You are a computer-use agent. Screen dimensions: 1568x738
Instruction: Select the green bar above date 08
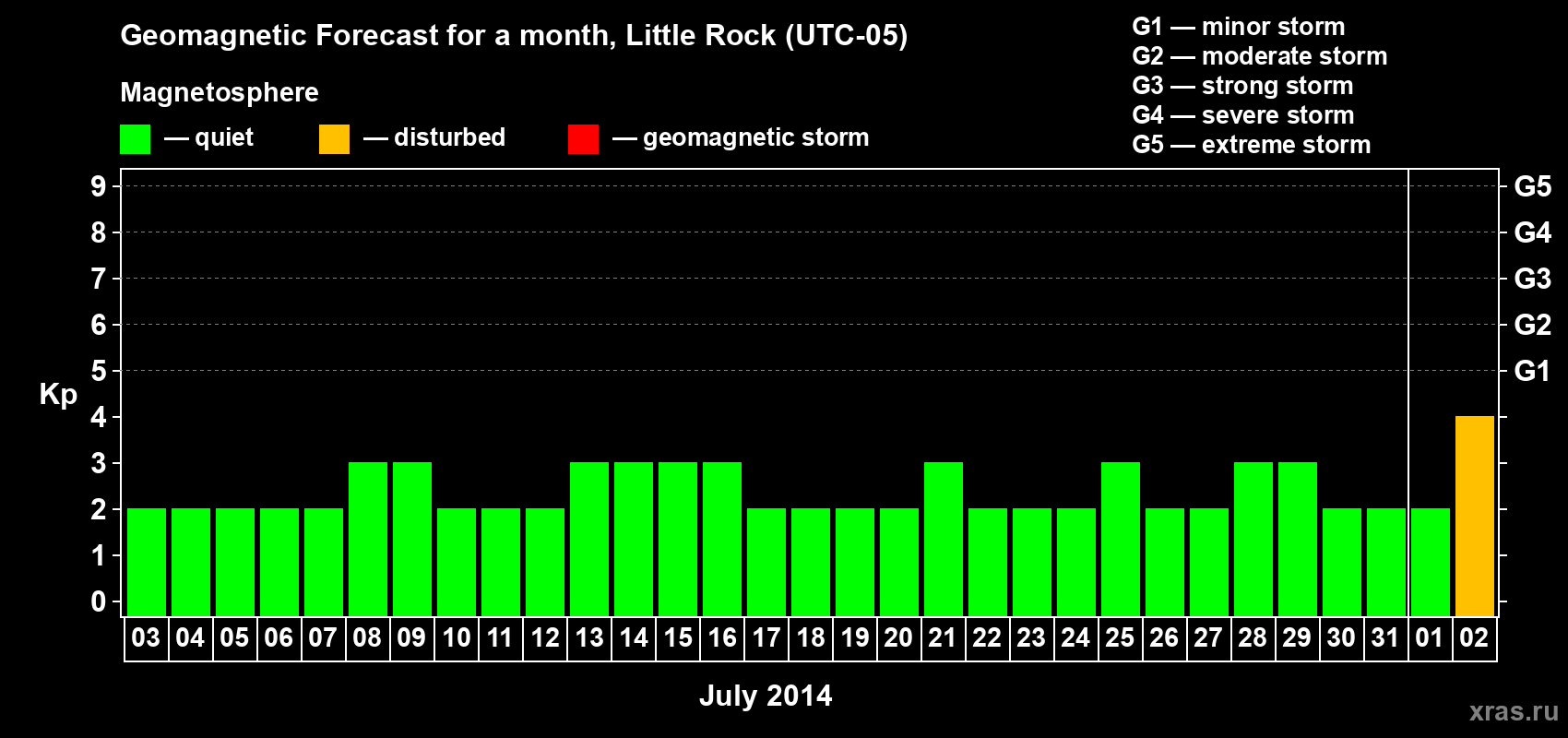[x=367, y=539]
